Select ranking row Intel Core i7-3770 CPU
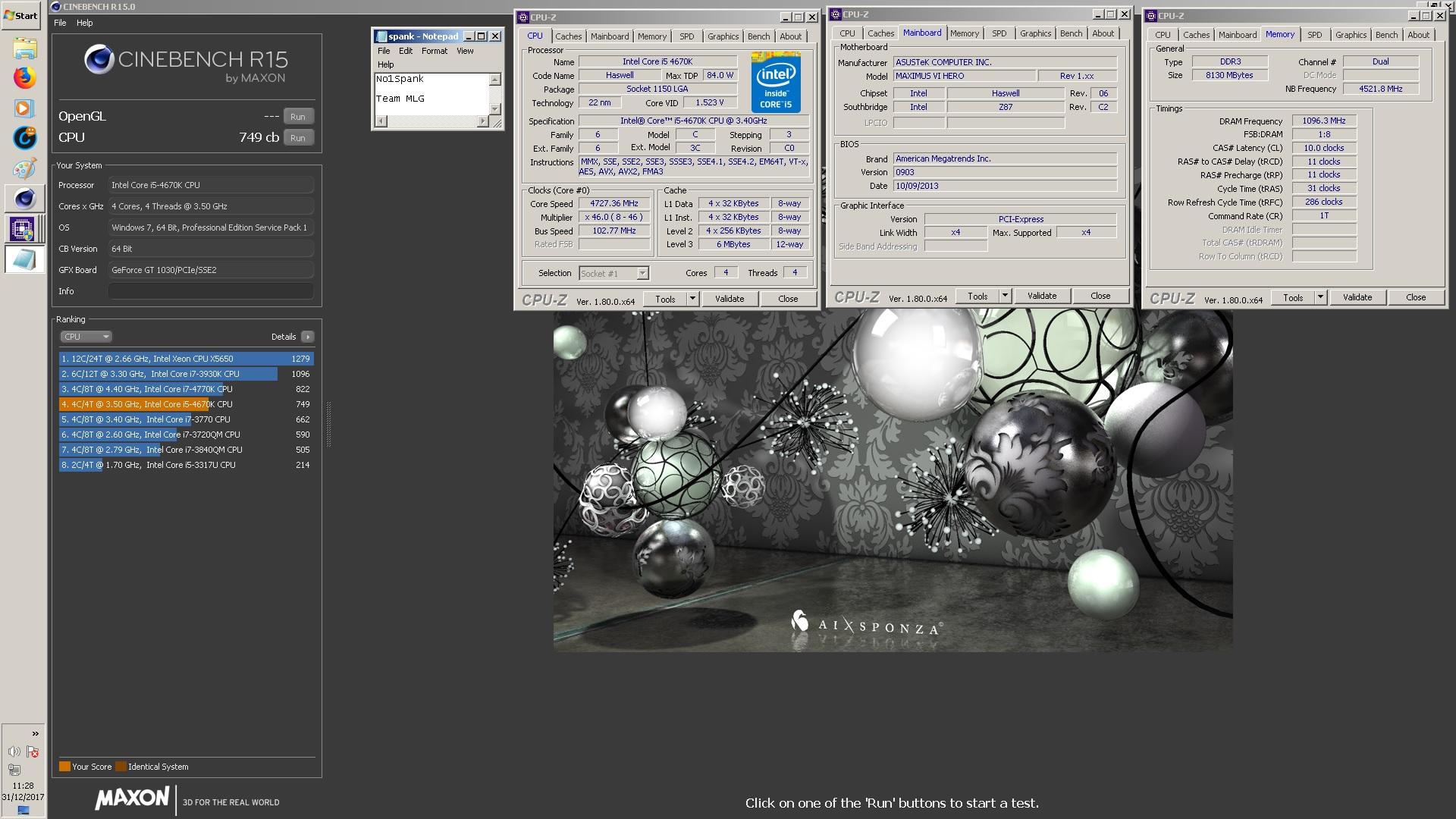The height and width of the screenshot is (819, 1456). click(186, 419)
